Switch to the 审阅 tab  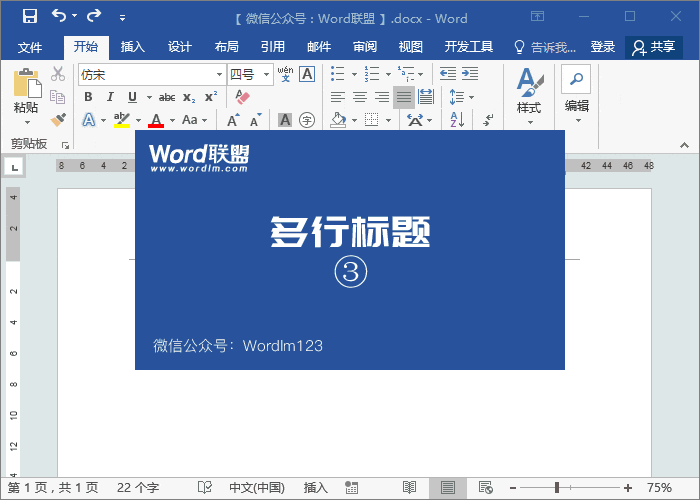(365, 47)
